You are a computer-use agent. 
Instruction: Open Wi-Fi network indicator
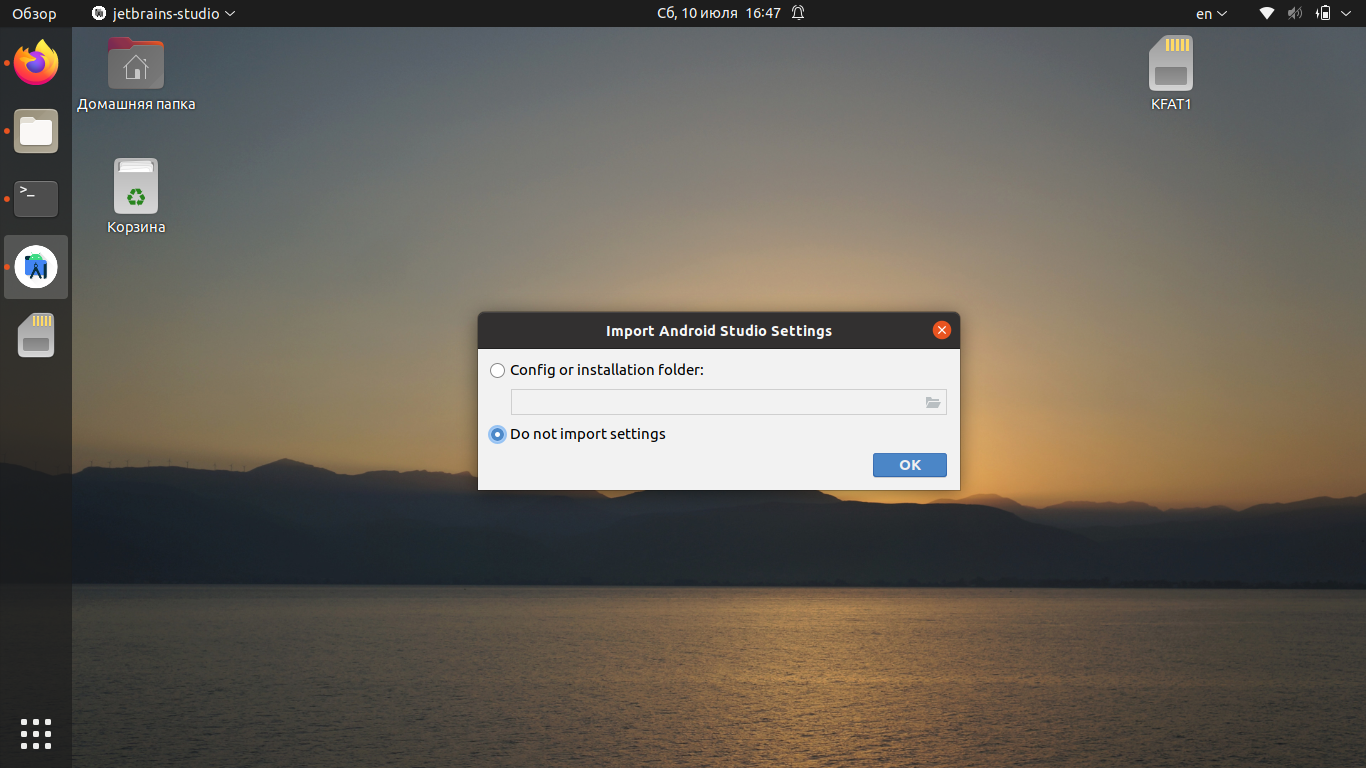tap(1267, 14)
